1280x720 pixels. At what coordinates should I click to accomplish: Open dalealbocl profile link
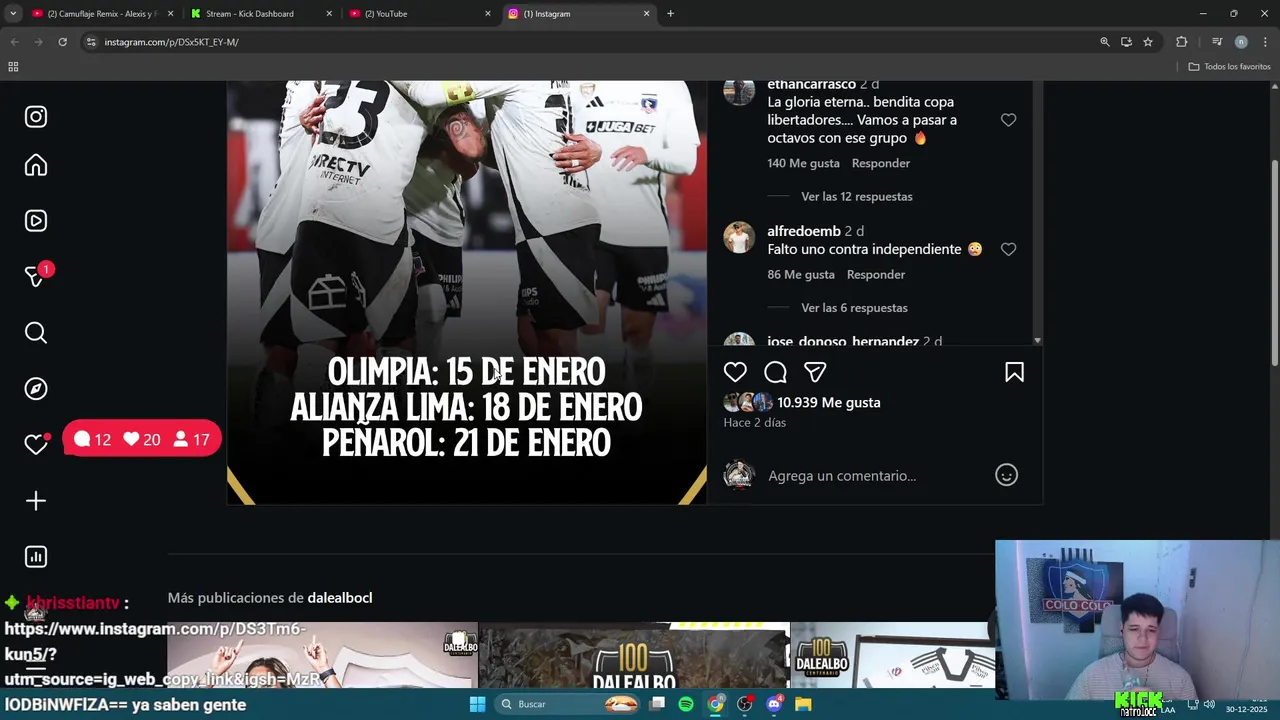[x=339, y=598]
